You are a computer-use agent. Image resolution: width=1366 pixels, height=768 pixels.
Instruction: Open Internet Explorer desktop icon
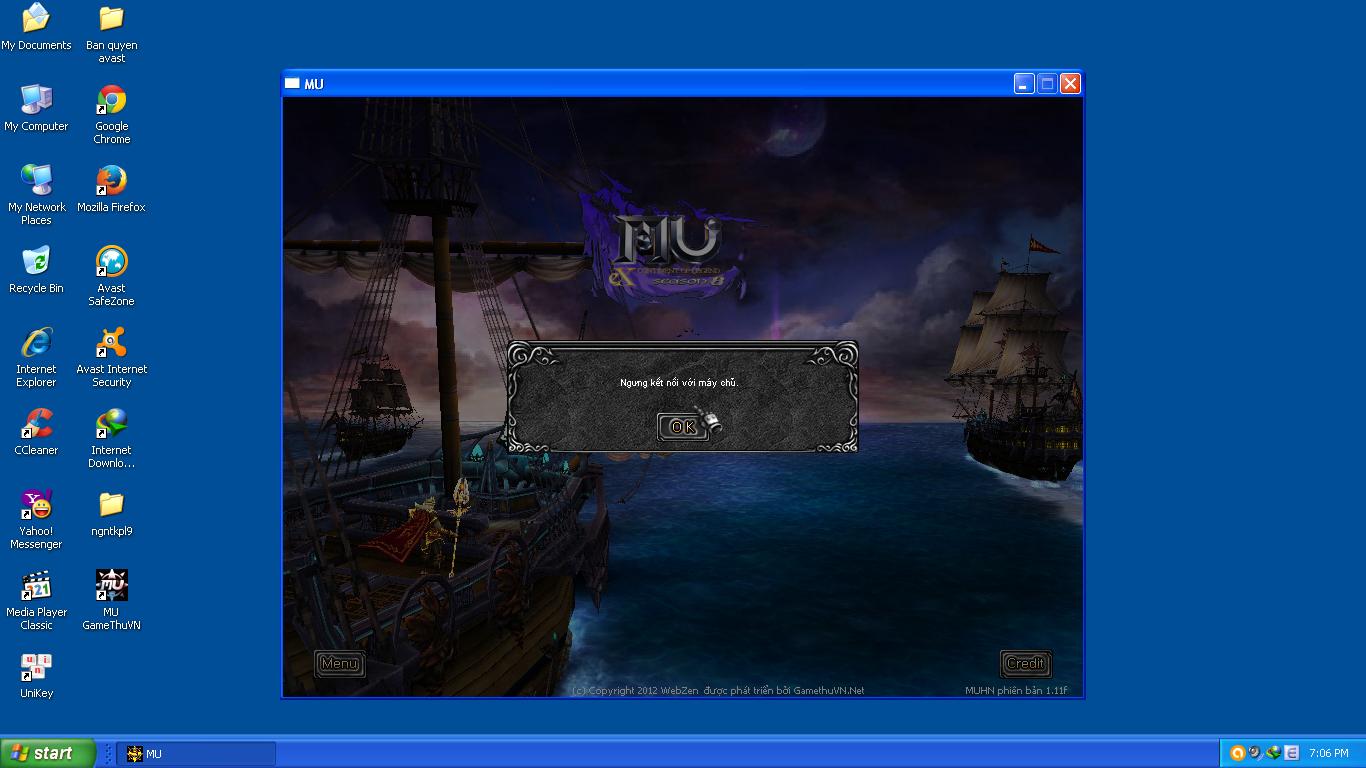[x=36, y=357]
